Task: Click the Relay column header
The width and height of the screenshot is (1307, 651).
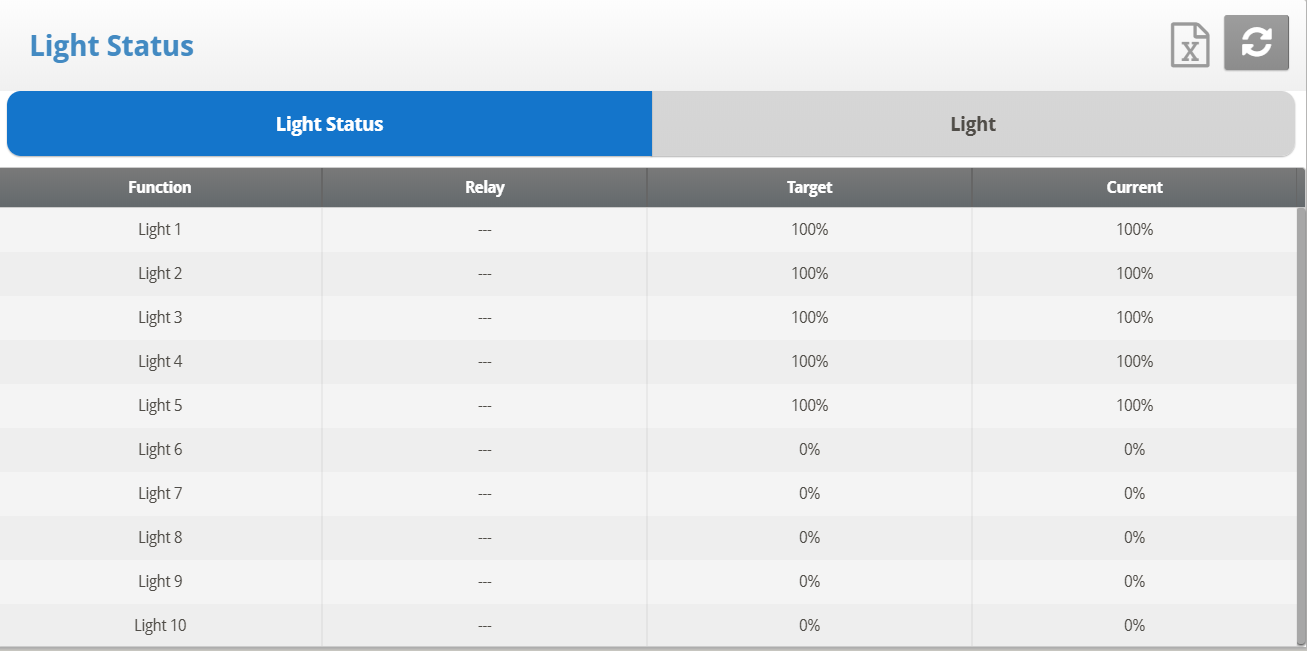Action: tap(484, 187)
